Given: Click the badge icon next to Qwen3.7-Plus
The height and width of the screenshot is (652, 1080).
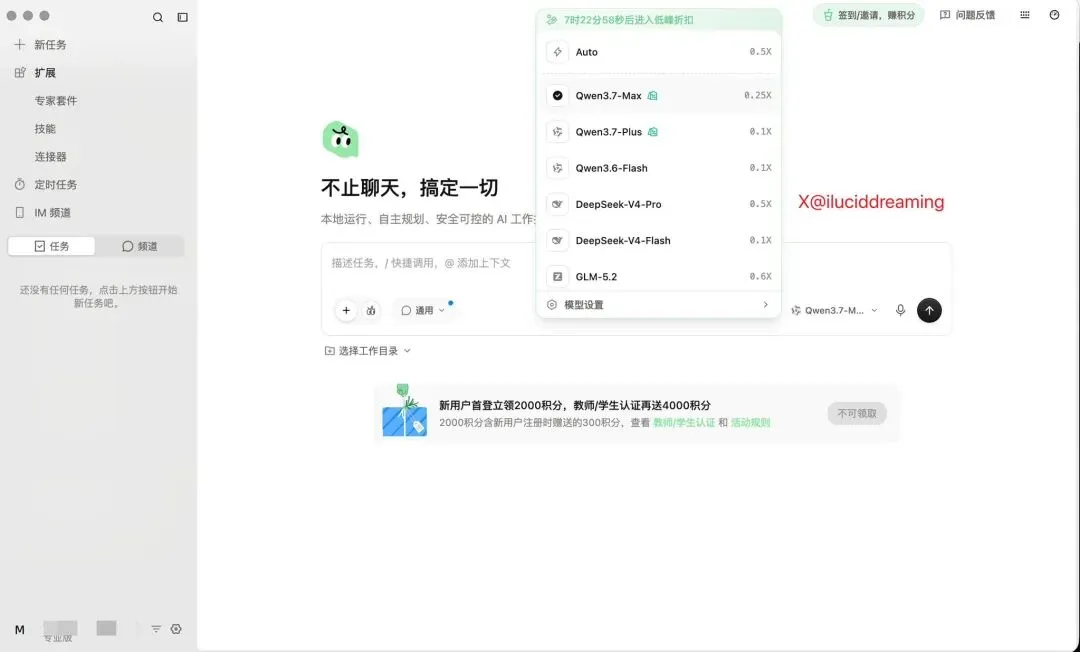Looking at the screenshot, I should coord(652,132).
